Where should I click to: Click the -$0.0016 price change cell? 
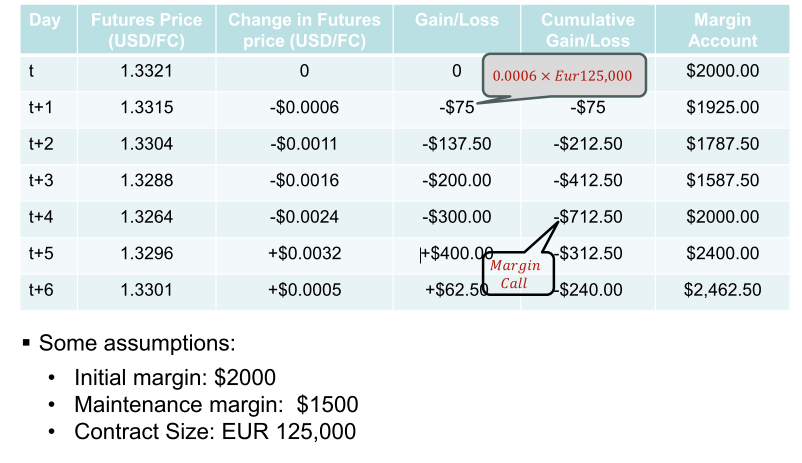pyautogui.click(x=304, y=181)
